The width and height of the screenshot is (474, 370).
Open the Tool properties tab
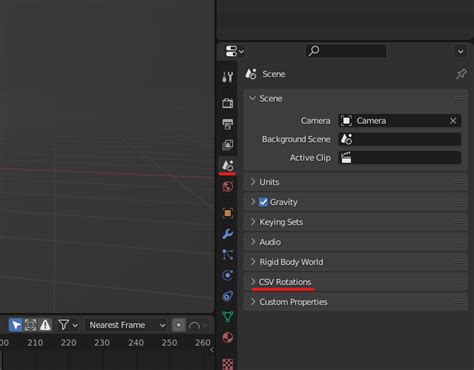tap(228, 77)
